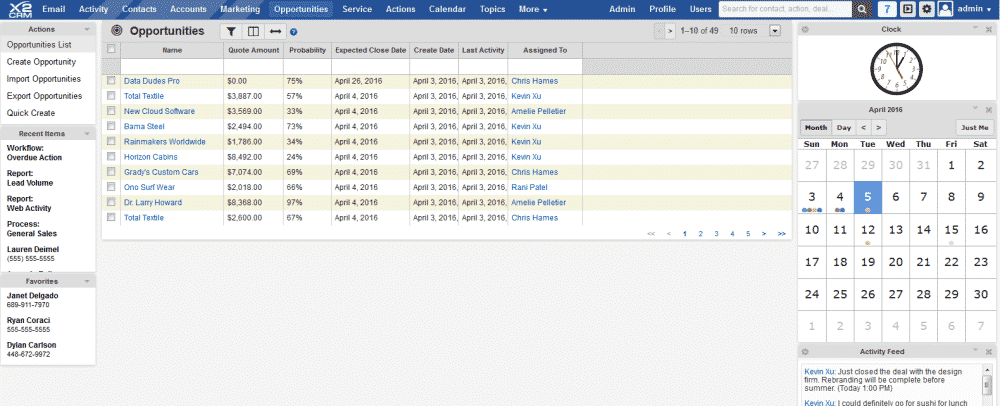Viewport: 1000px width, 406px height.
Task: Click the settings gear in top bar
Action: click(x=926, y=9)
